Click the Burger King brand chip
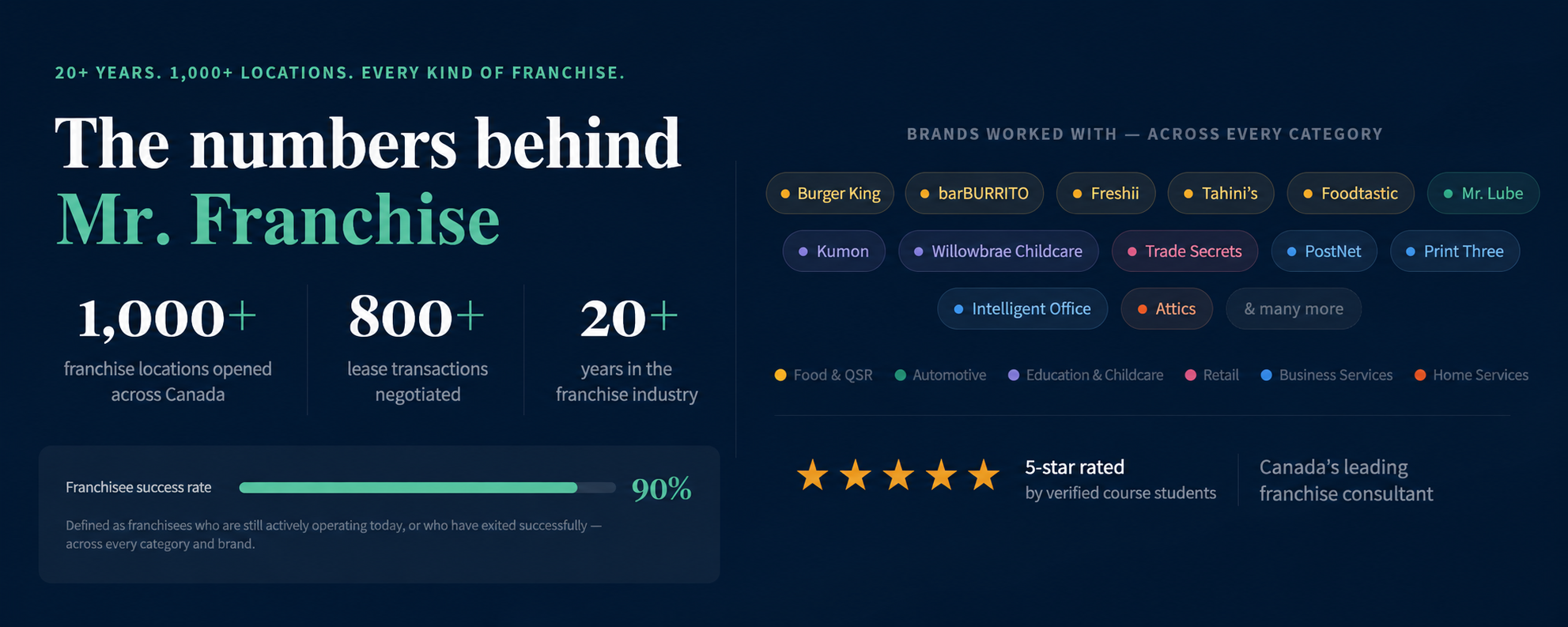Image resolution: width=1568 pixels, height=627 pixels. pos(829,193)
